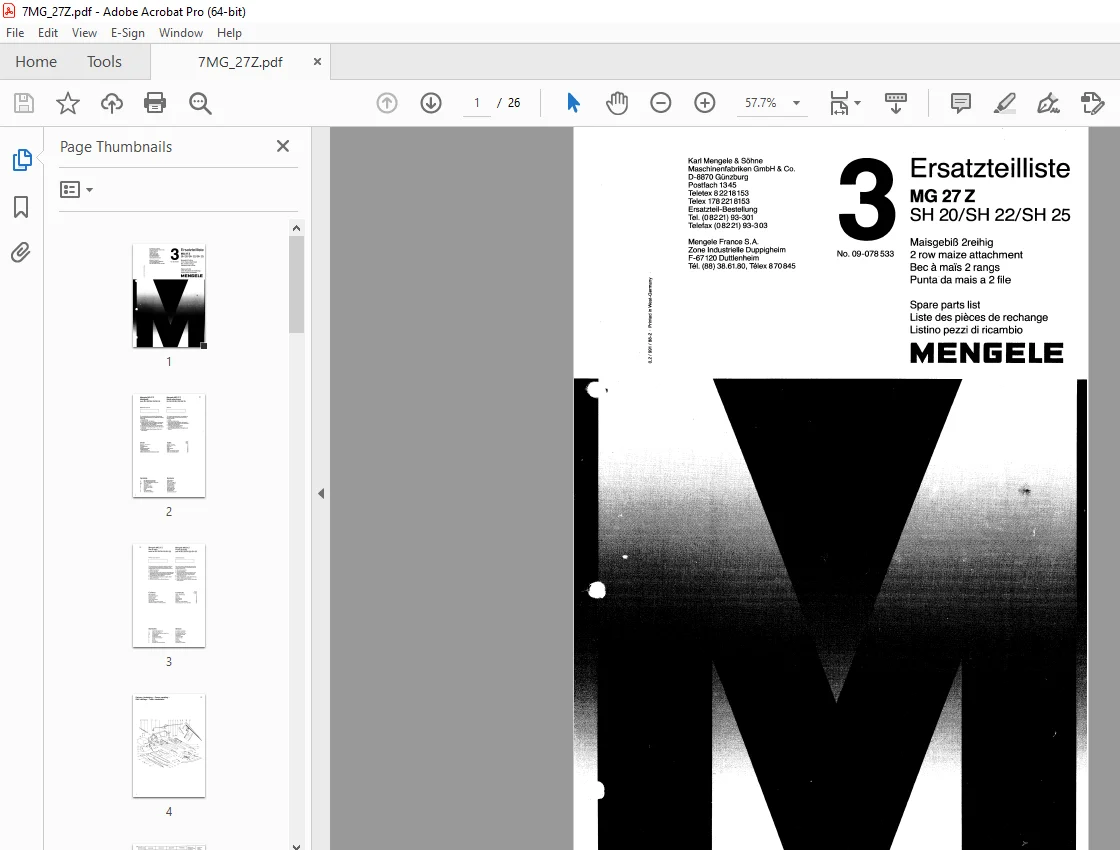Click the fit page width icon

(x=839, y=103)
